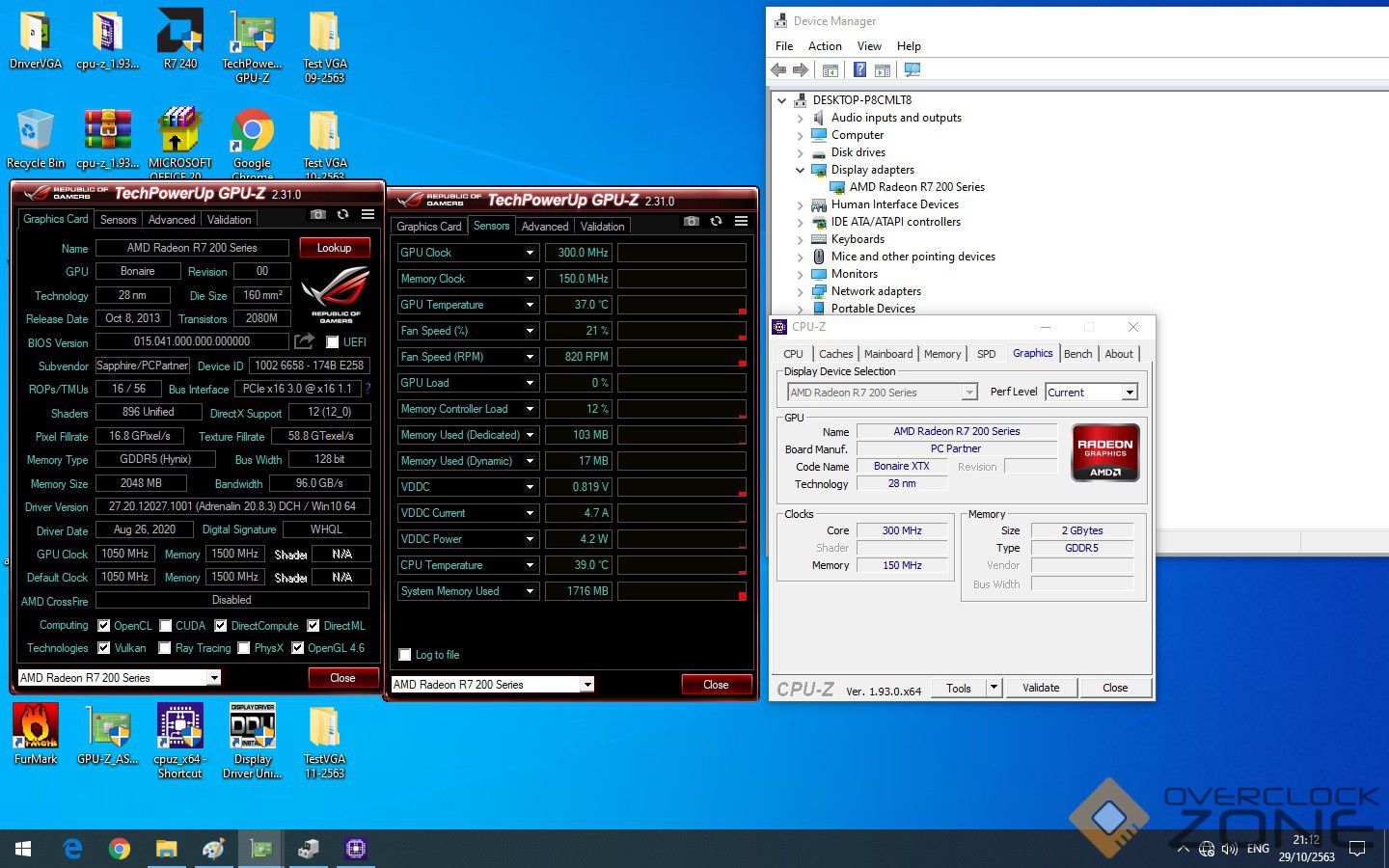Image resolution: width=1389 pixels, height=868 pixels.
Task: Open the Action menu in Device Manager
Action: click(x=825, y=46)
